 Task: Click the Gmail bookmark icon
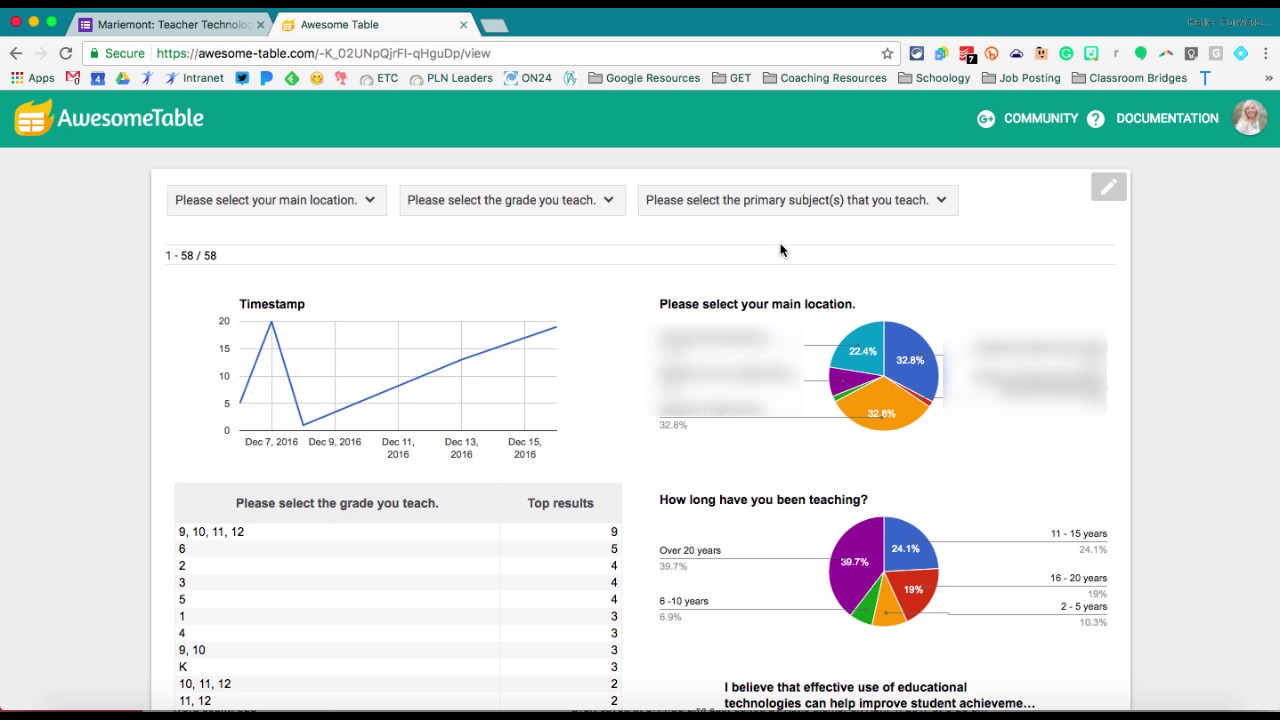(x=73, y=78)
